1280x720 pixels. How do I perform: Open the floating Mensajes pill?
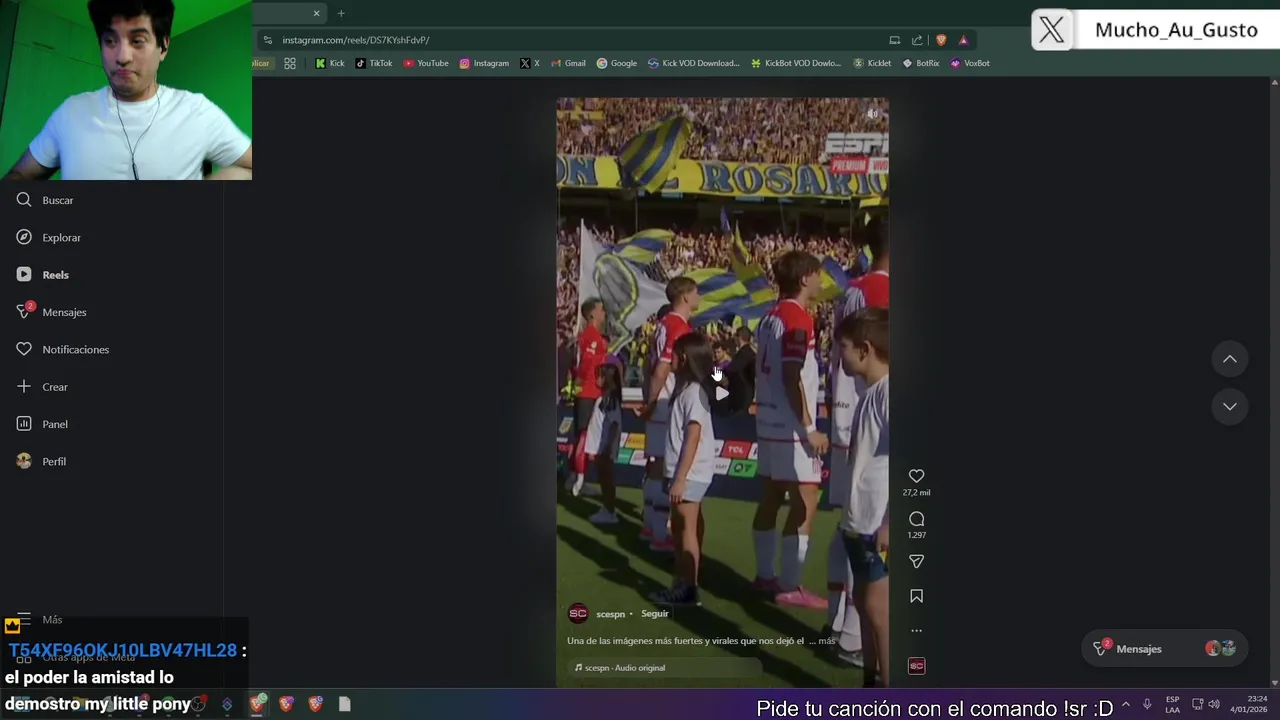[1166, 649]
